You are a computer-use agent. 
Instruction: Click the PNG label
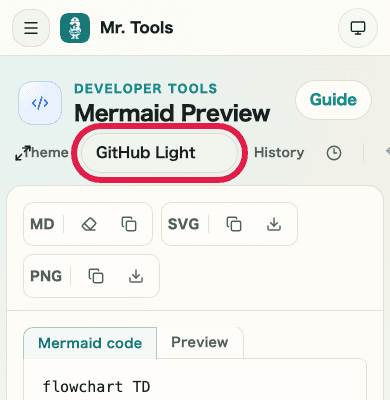click(46, 276)
